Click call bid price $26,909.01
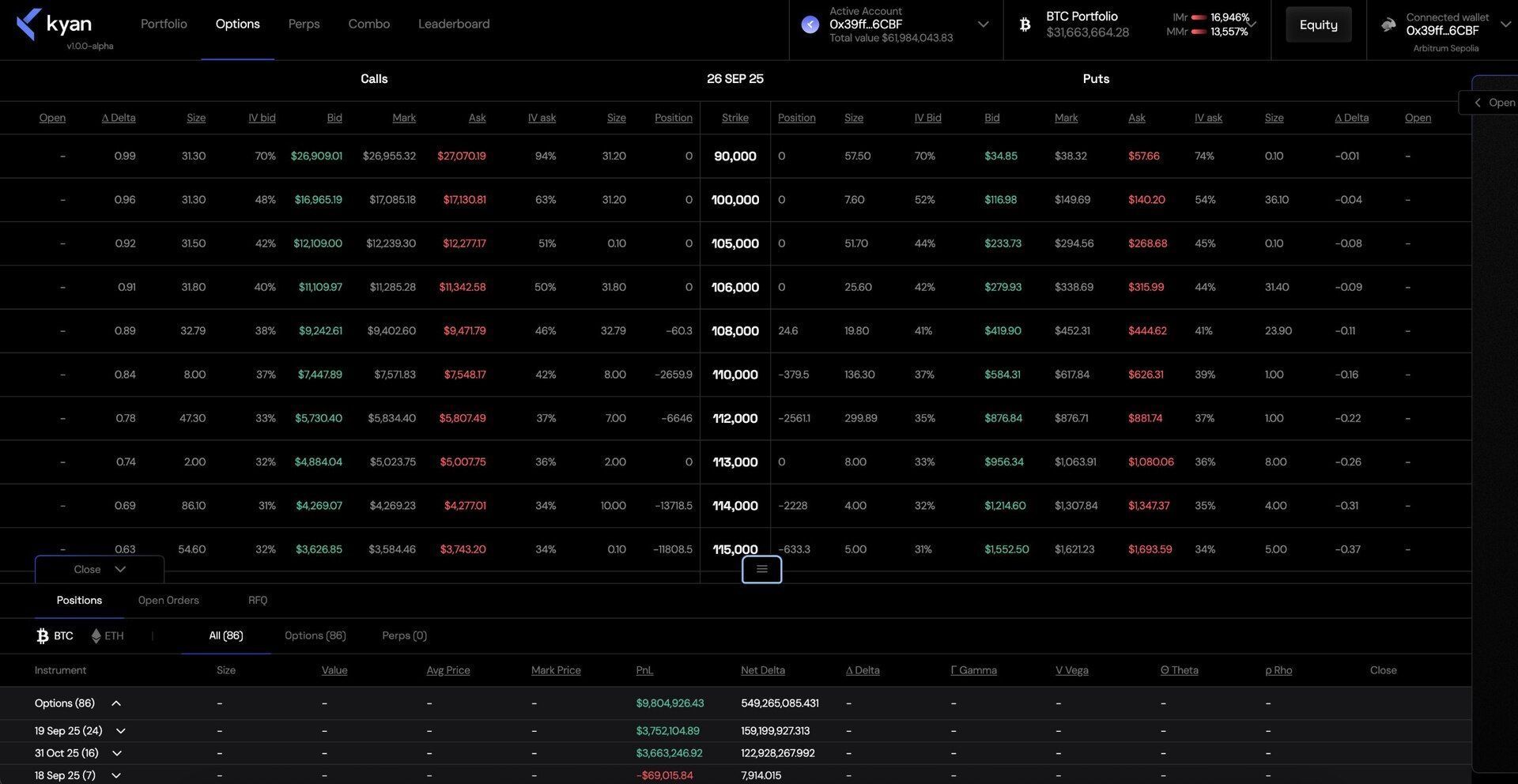 tap(316, 156)
